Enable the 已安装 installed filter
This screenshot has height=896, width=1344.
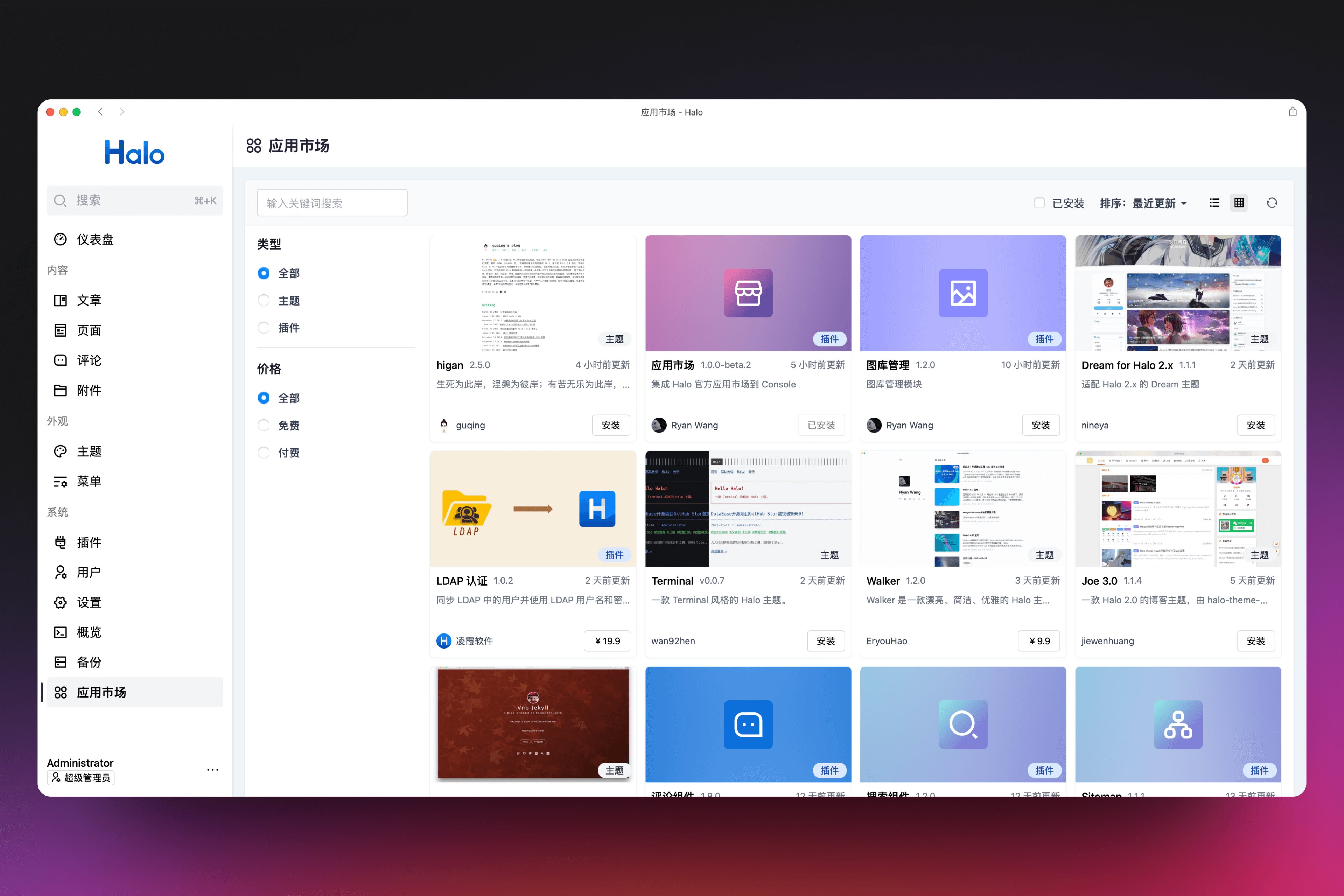click(1039, 202)
